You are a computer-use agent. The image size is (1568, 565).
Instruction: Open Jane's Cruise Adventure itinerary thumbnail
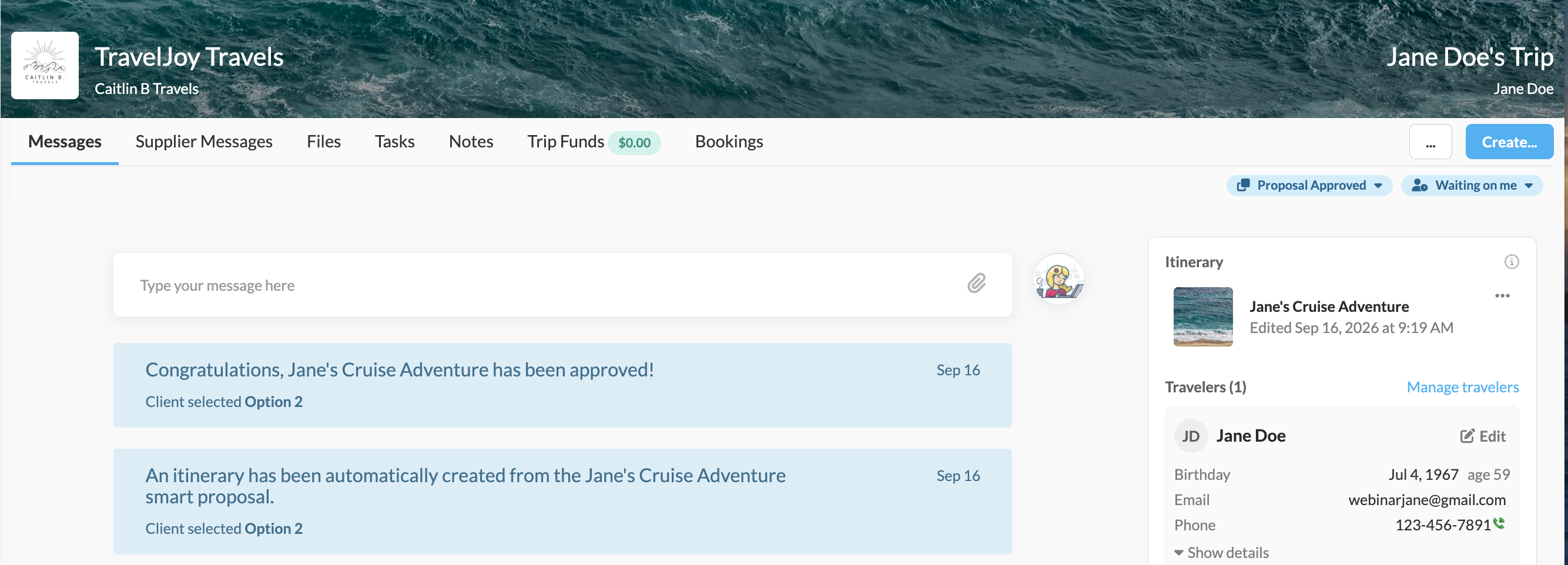pos(1203,317)
